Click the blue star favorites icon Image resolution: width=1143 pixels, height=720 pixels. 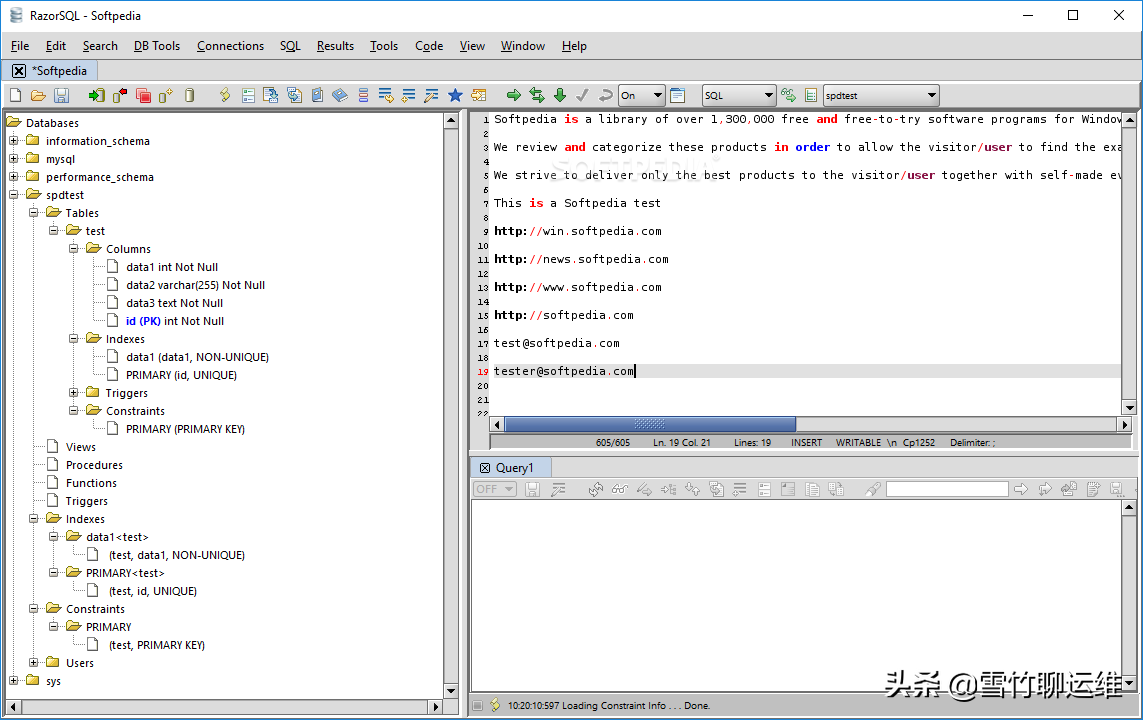[456, 95]
